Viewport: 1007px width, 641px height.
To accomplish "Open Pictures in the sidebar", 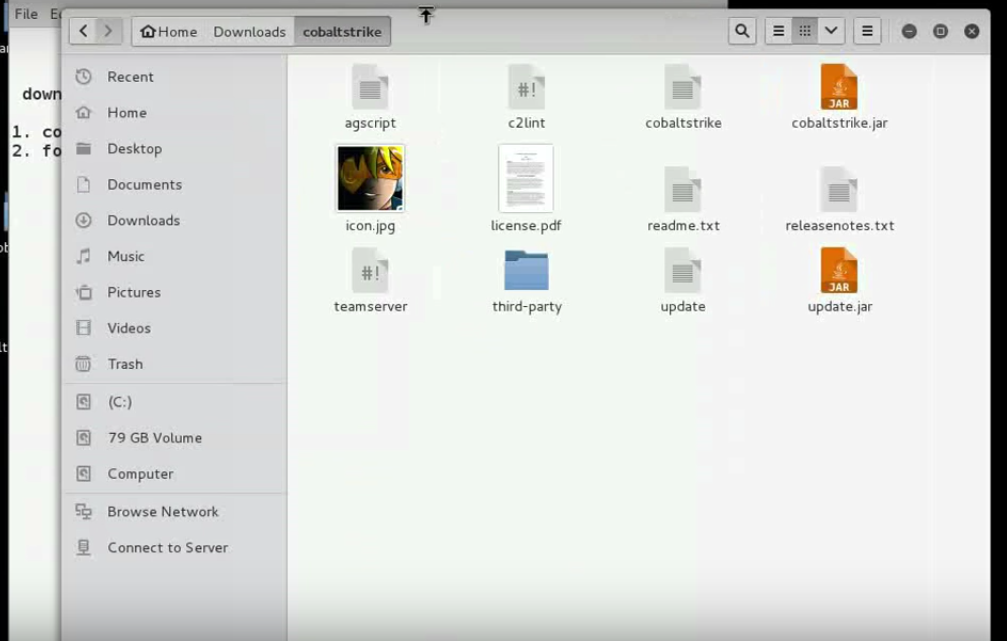I will [175, 293].
